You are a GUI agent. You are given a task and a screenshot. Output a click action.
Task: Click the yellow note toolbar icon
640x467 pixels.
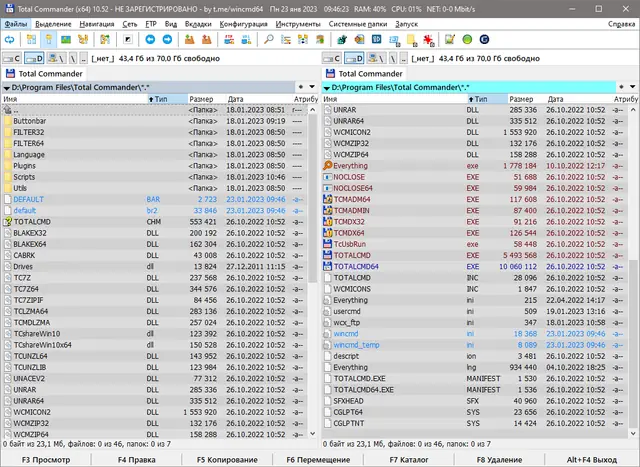coord(411,40)
